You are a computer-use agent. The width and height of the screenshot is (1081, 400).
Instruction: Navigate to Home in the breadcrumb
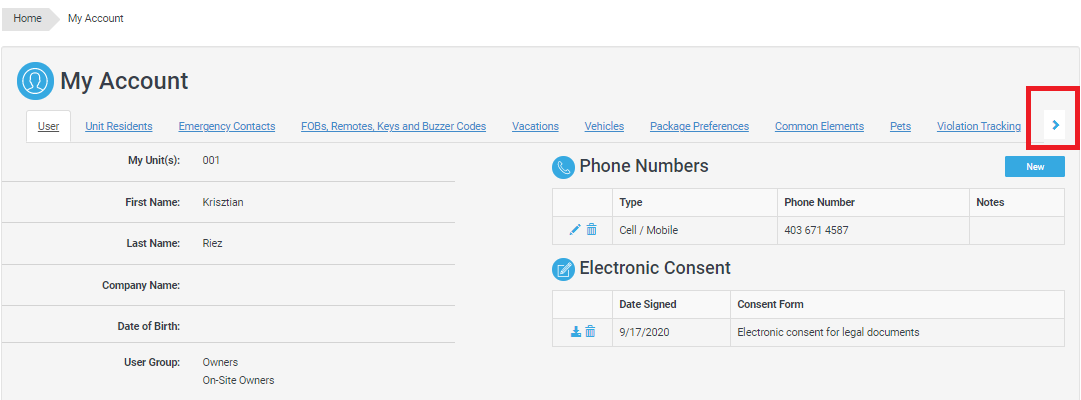(27, 18)
